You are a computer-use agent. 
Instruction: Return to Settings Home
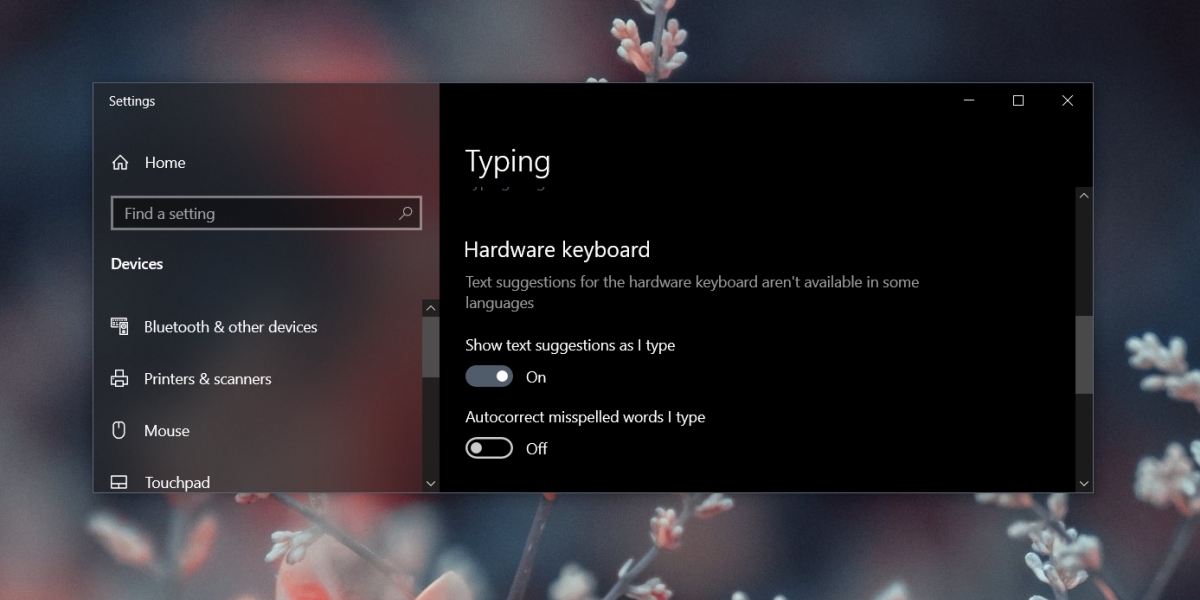tap(165, 163)
